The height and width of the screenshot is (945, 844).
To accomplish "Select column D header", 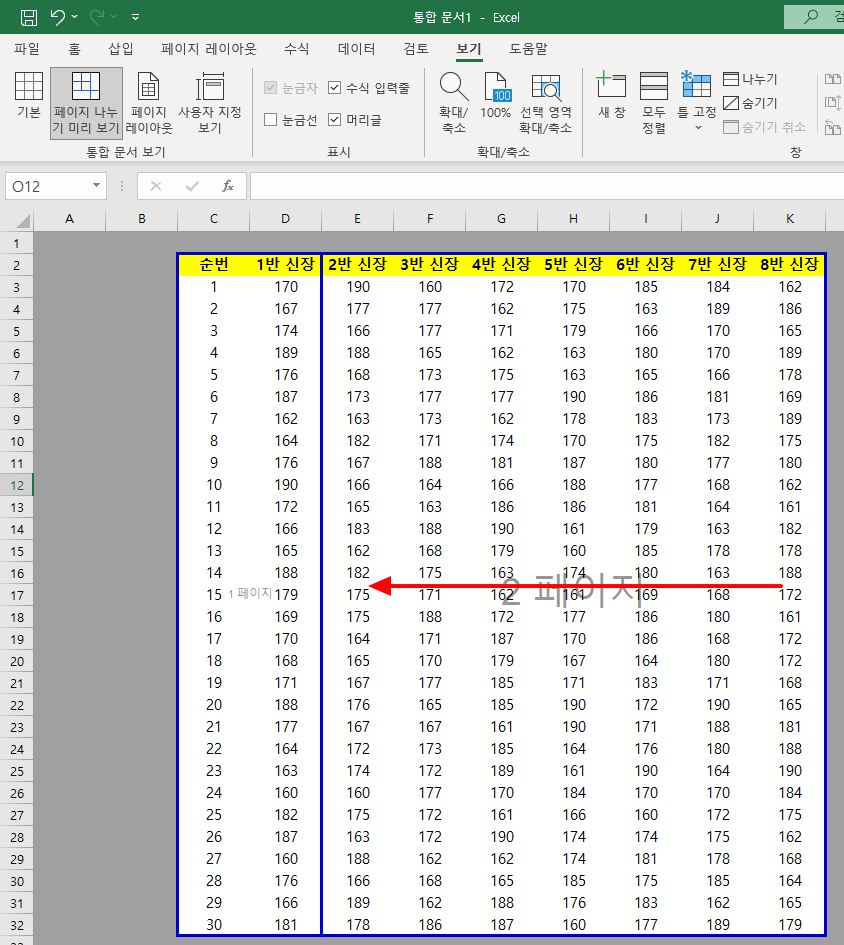I will tap(285, 219).
